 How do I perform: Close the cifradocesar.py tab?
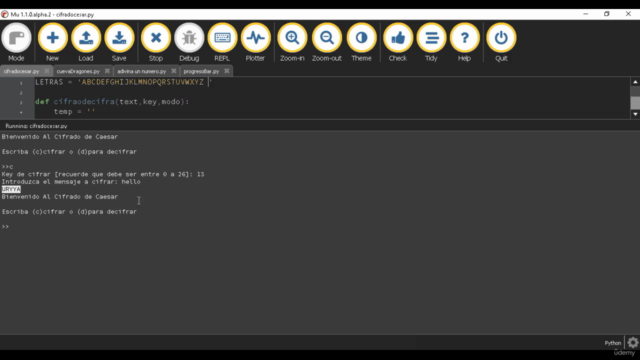(47, 71)
